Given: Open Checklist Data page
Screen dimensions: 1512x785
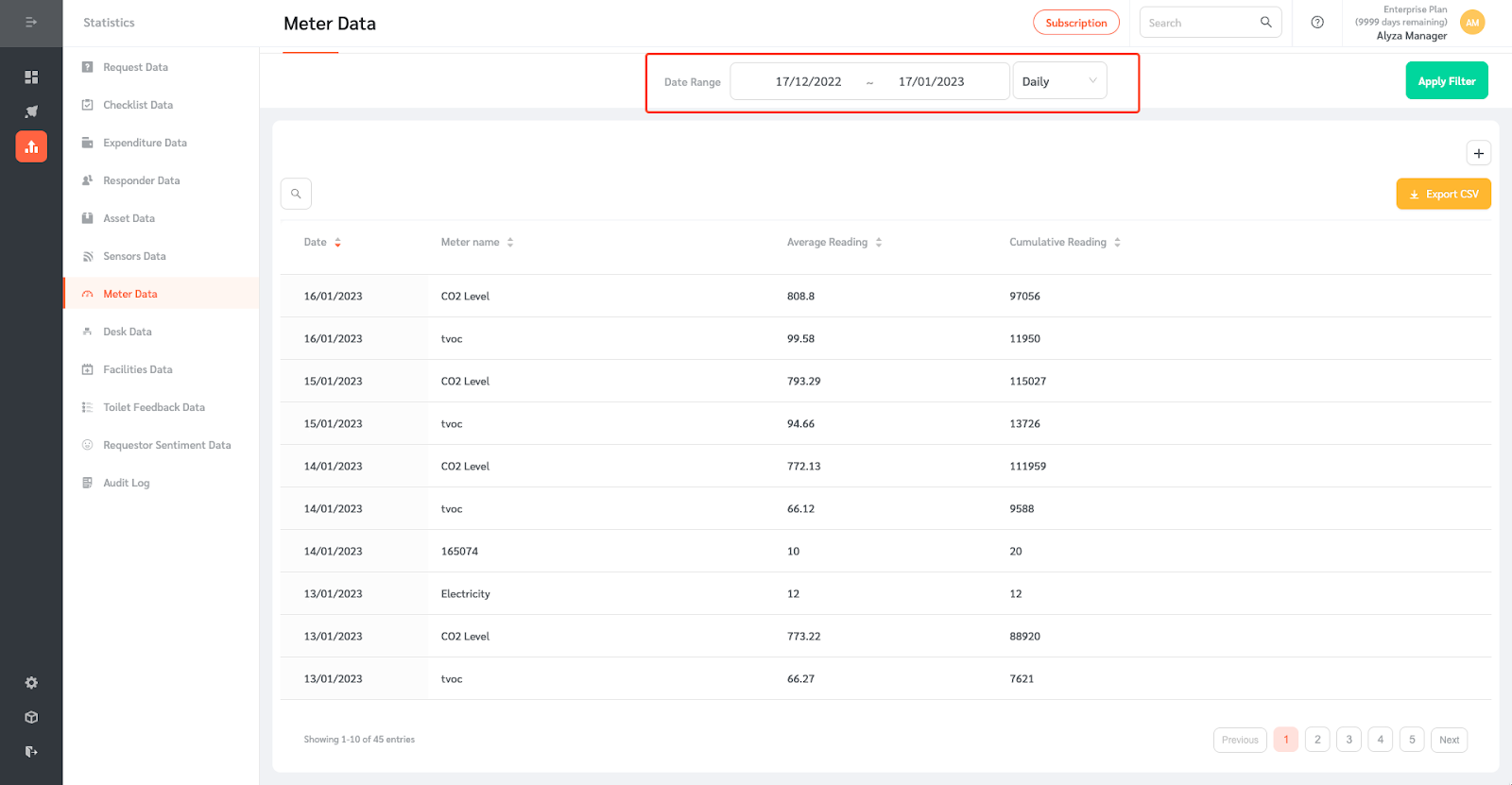Looking at the screenshot, I should click(x=138, y=105).
